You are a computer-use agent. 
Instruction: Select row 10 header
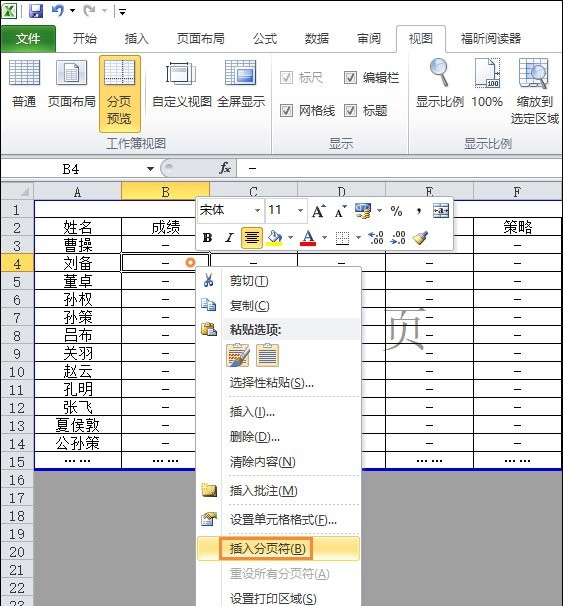tap(17, 371)
